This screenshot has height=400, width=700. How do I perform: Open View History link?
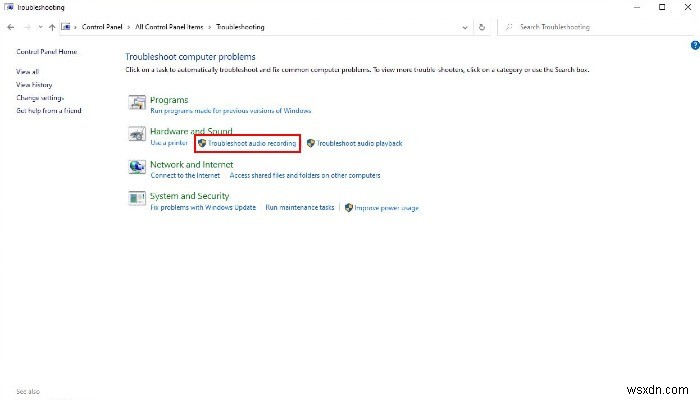click(x=34, y=84)
